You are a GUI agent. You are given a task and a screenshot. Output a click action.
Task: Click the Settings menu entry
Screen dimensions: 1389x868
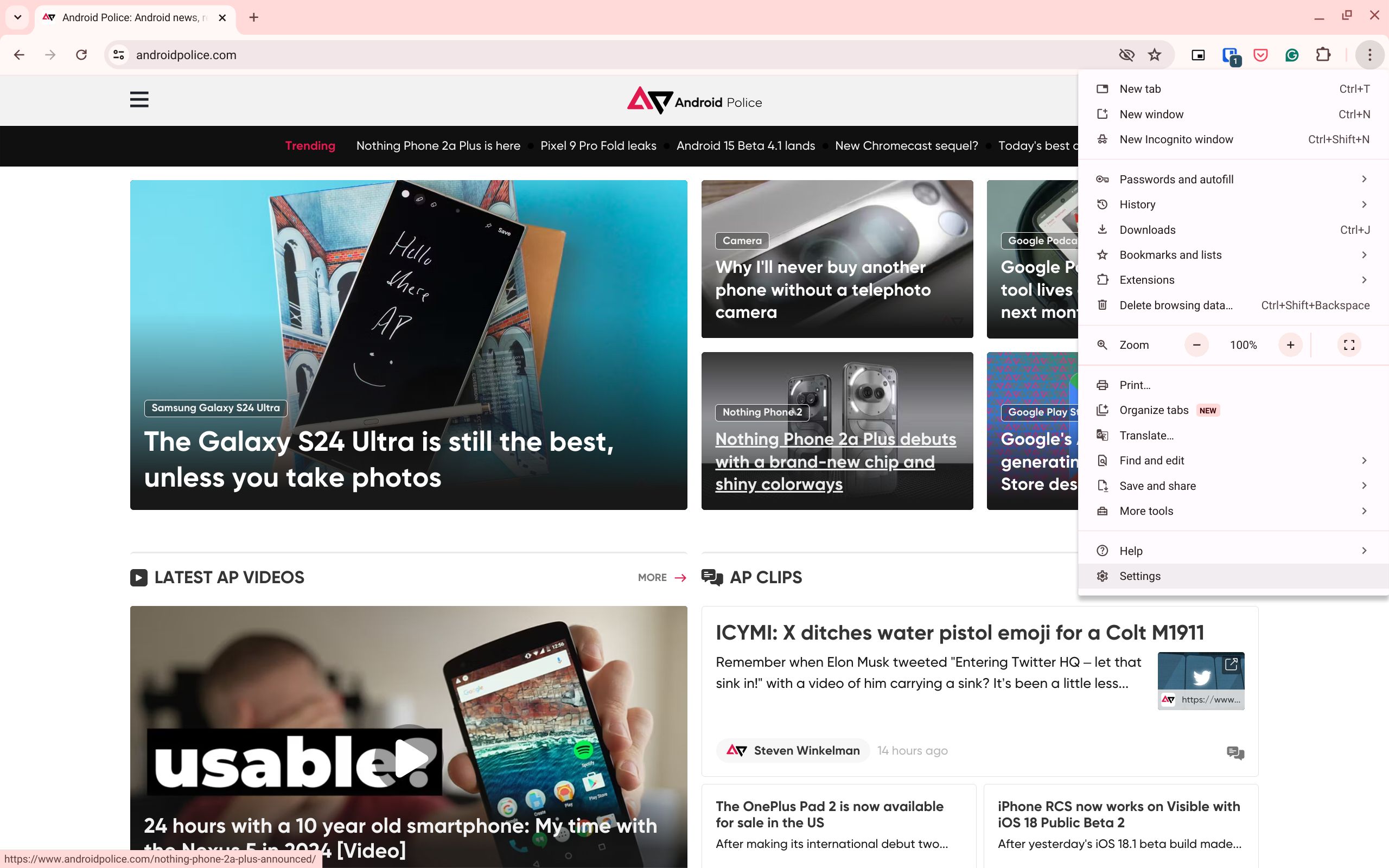1140,576
